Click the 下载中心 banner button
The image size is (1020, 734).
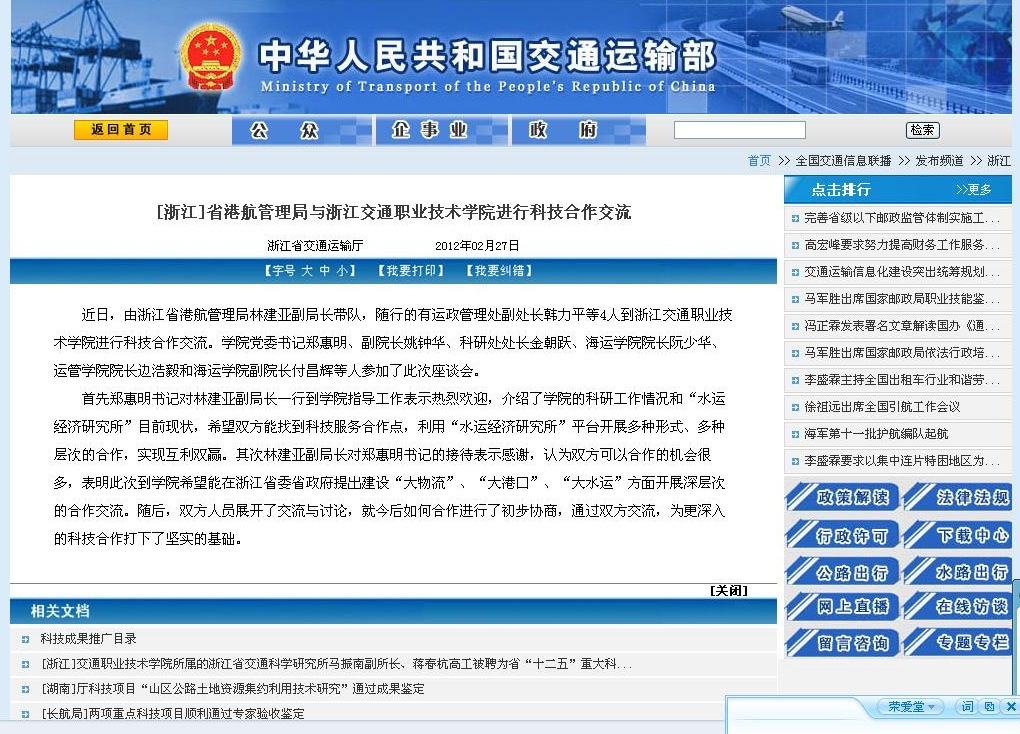coord(957,535)
